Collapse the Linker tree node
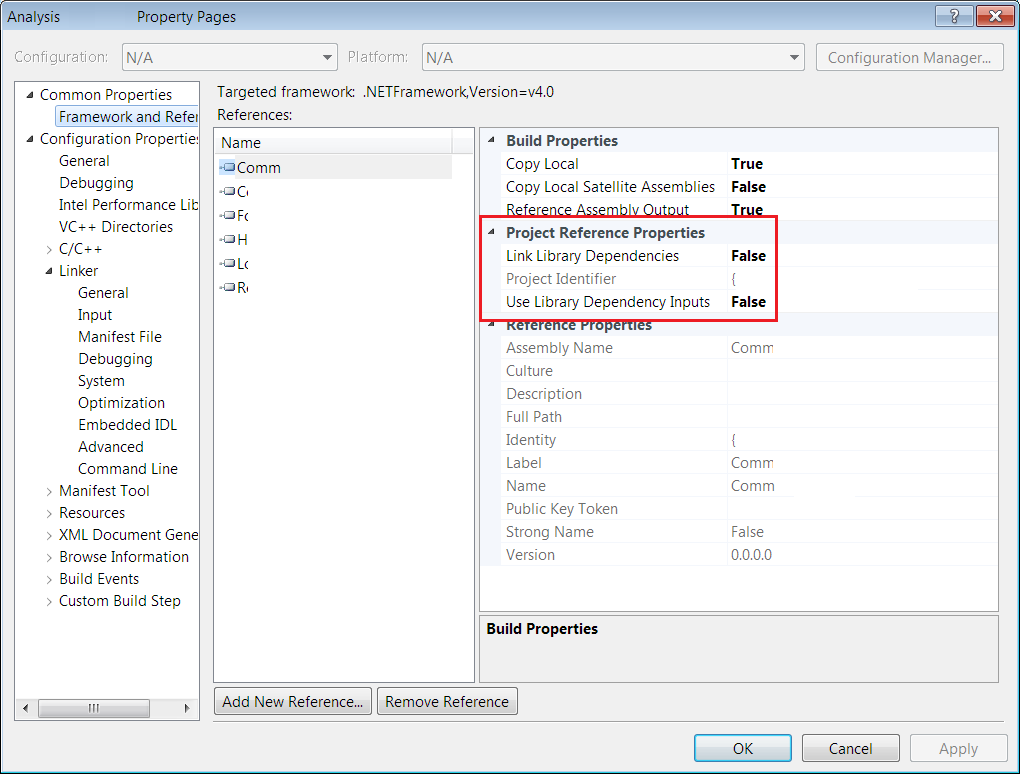This screenshot has height=775, width=1020. click(x=49, y=271)
